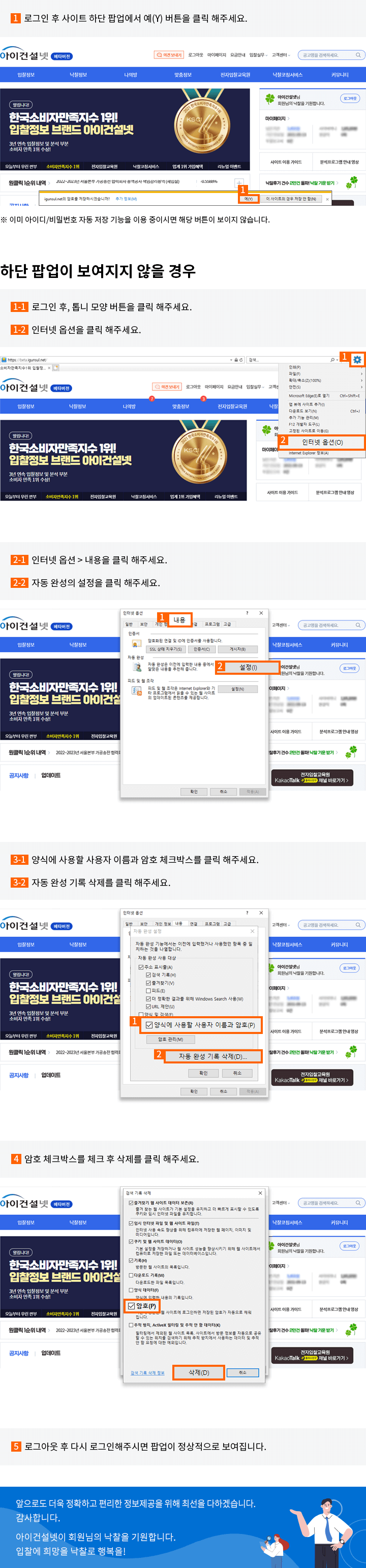Toggle 즐겨찾기(V) checkbox
The image size is (366, 1568).
[x=148, y=984]
